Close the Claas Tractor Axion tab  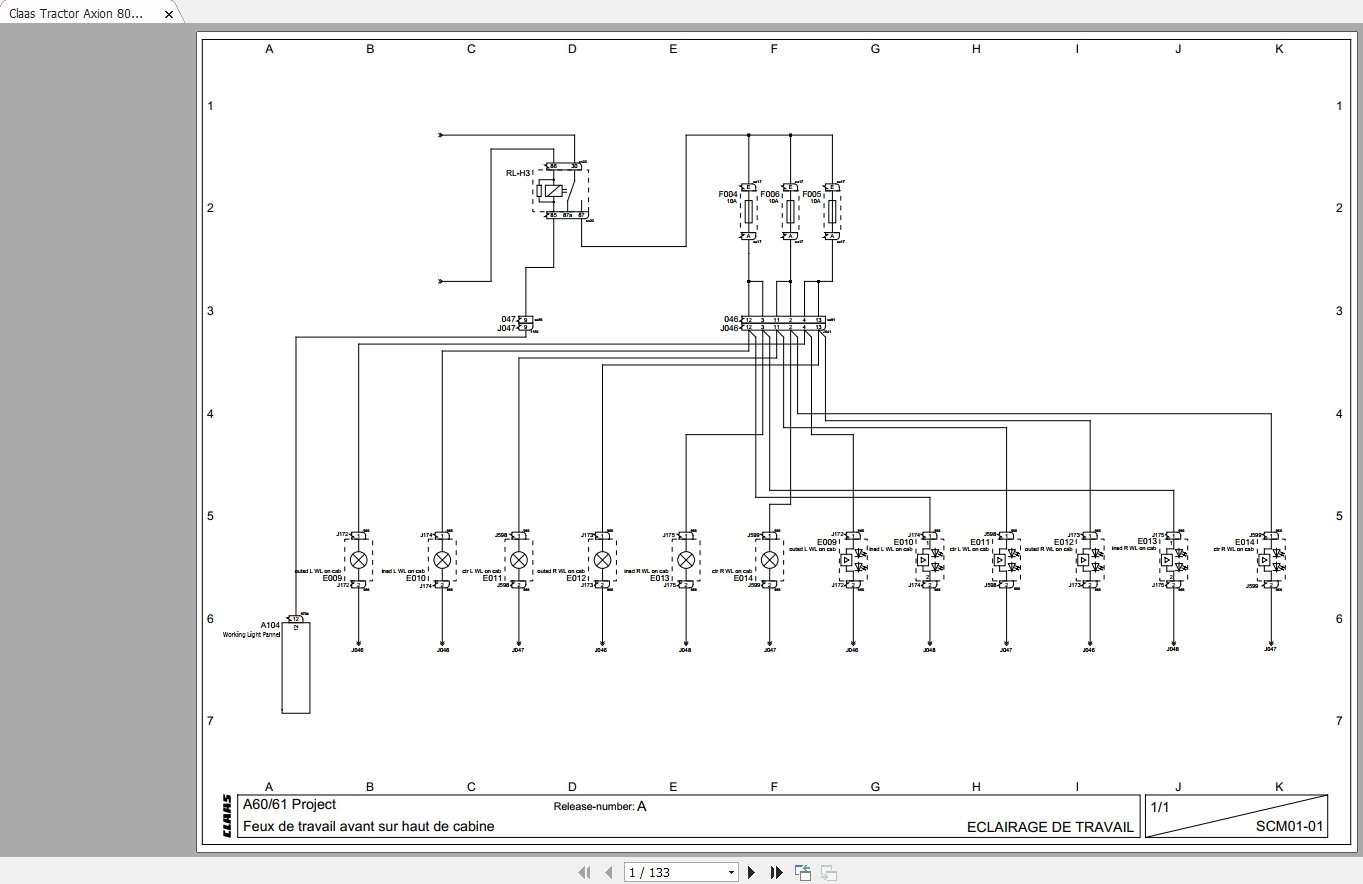coord(169,15)
